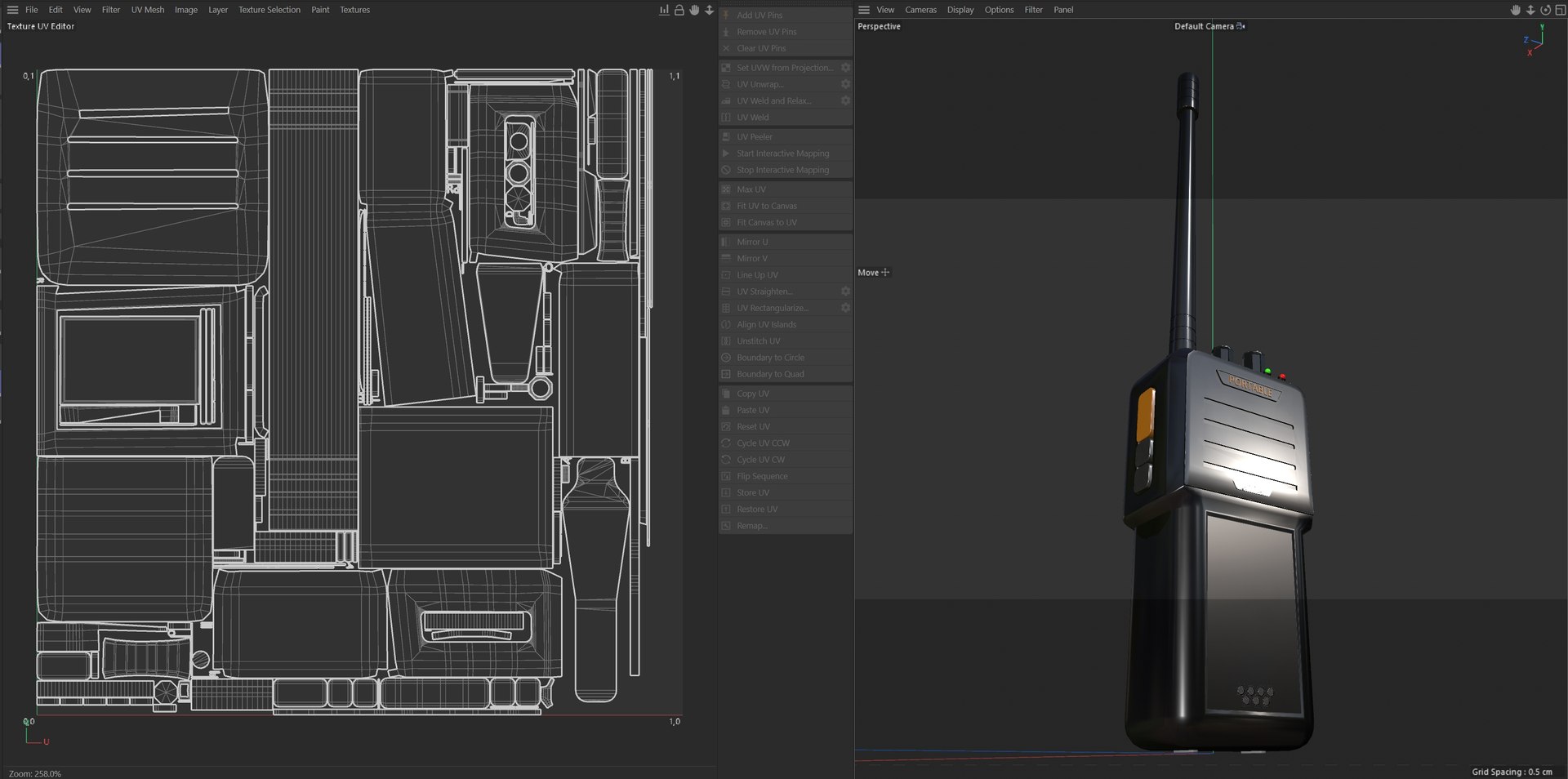
Task: Toggle the lock icon in UV editor header
Action: tap(679, 10)
